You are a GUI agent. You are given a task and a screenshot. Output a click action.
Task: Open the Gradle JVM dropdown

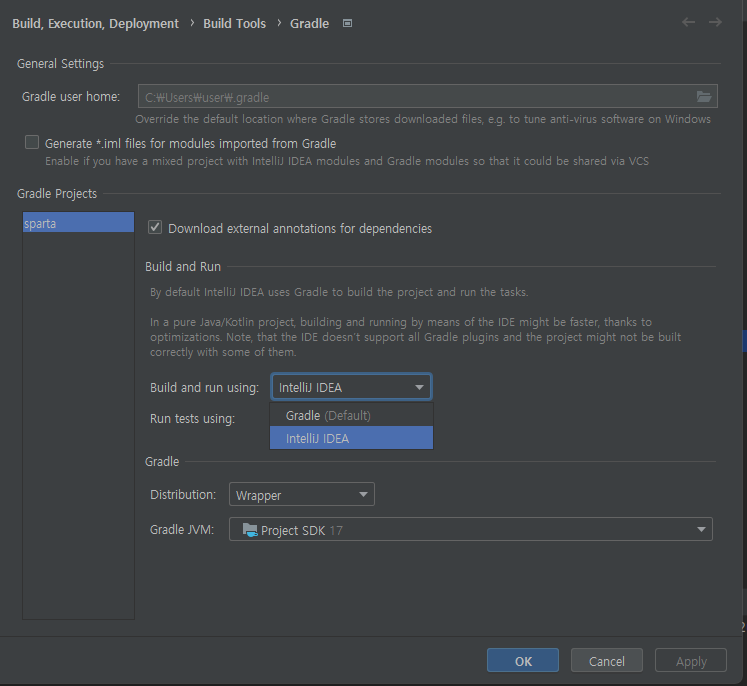(x=471, y=529)
